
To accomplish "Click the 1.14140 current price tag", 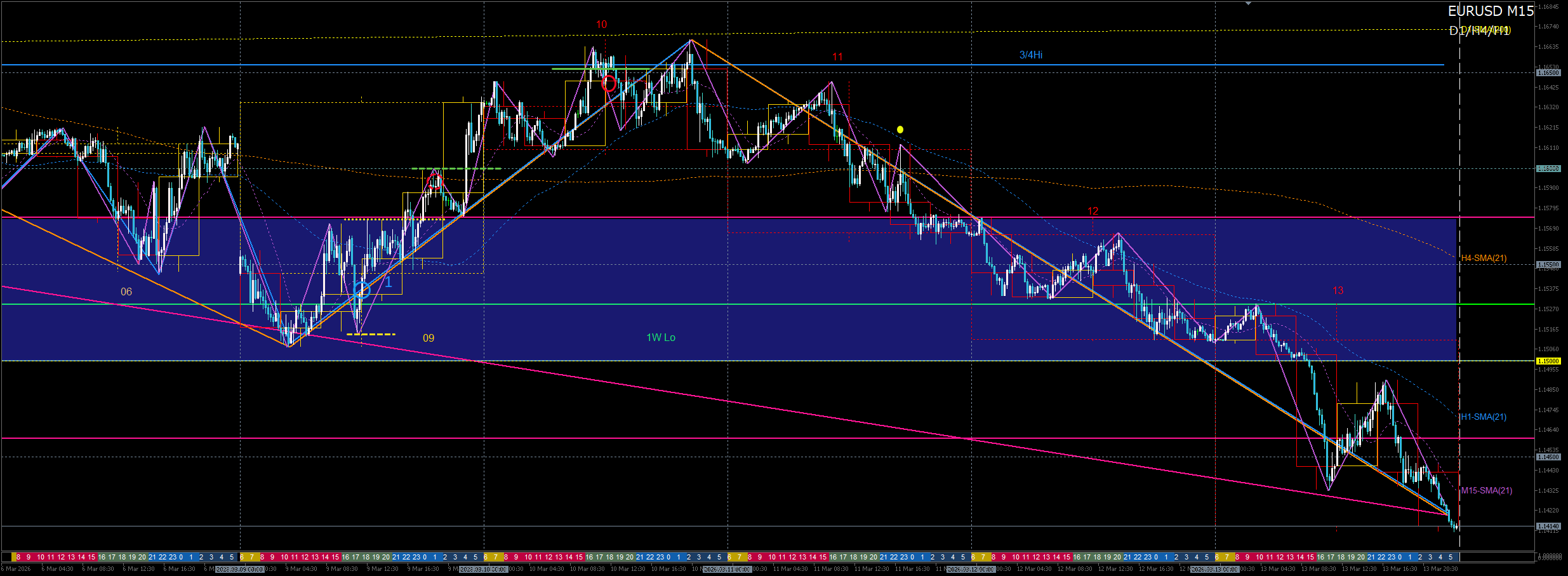I will pyautogui.click(x=1548, y=526).
